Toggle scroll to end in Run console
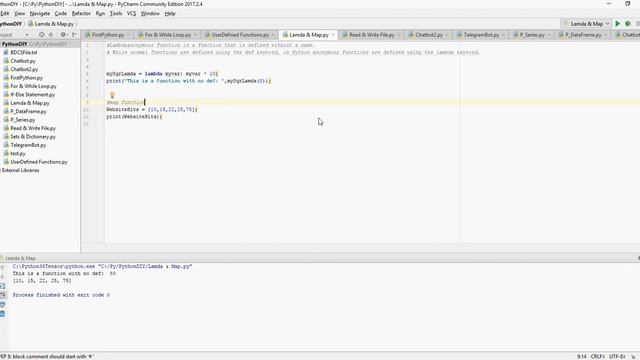Screen dimensions: 640x360 [x=2, y=295]
